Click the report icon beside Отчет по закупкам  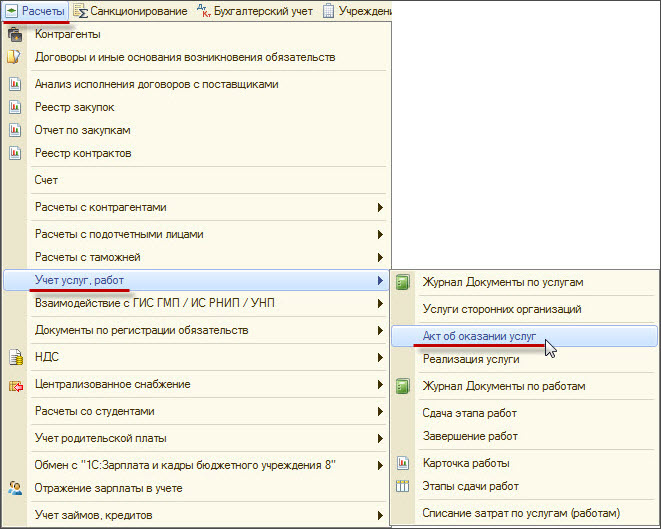[x=15, y=130]
